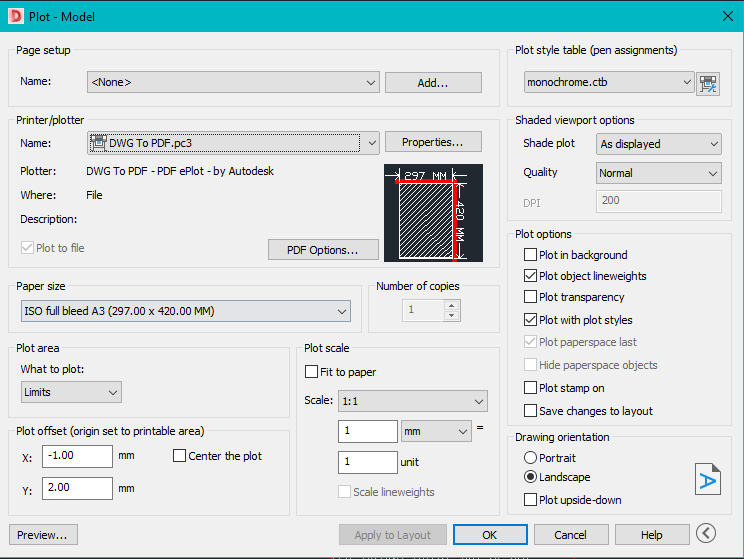Expand the What to plot dropdown
This screenshot has width=744, height=559.
coord(70,392)
